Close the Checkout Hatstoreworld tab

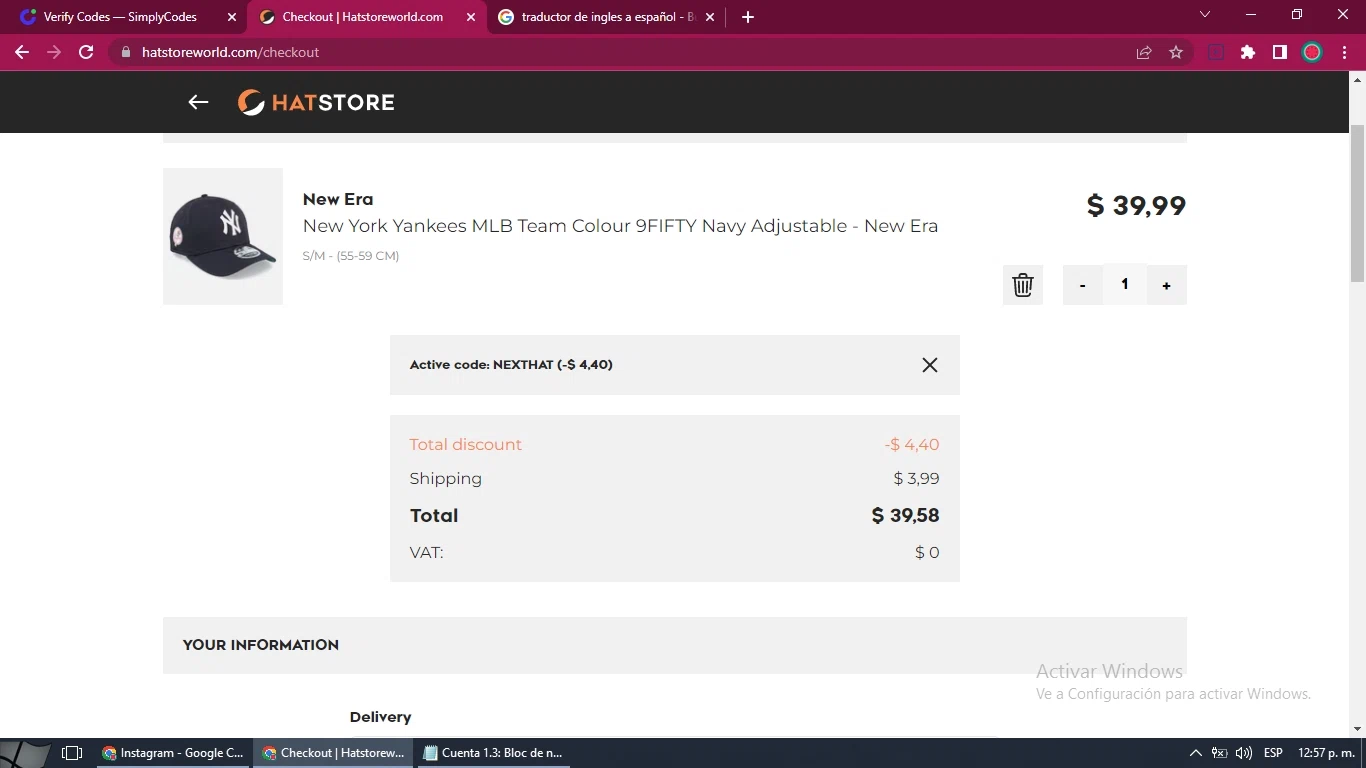(x=471, y=17)
